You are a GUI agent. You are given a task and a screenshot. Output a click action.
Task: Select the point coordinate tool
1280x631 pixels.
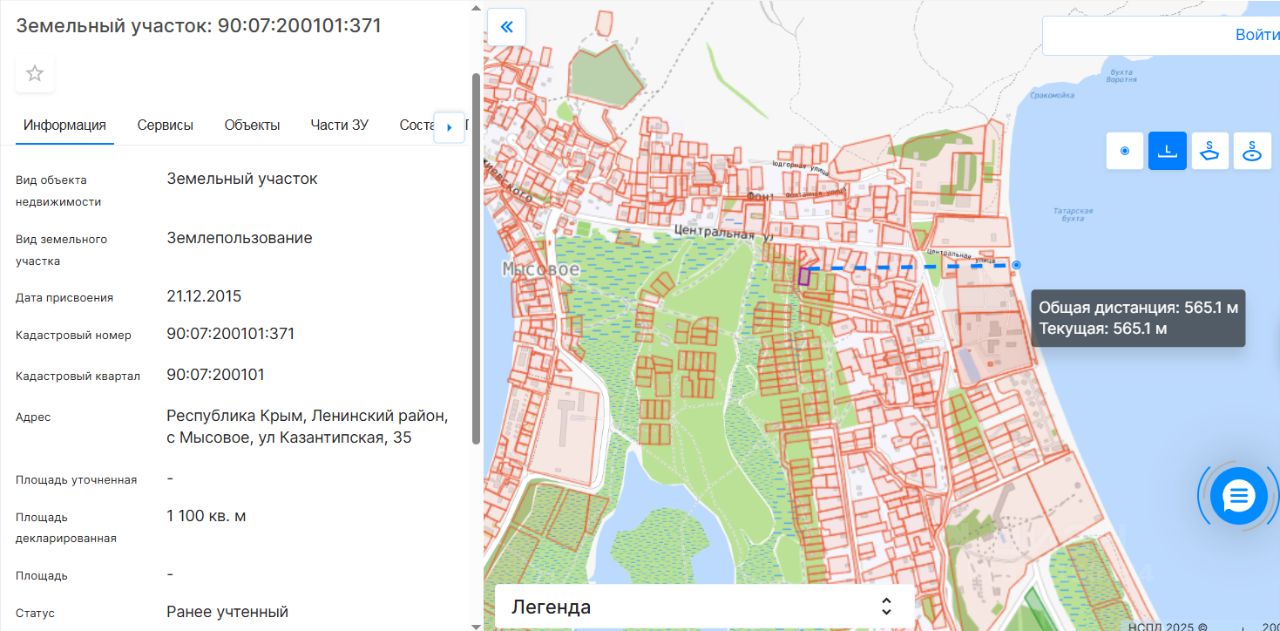pos(1125,151)
